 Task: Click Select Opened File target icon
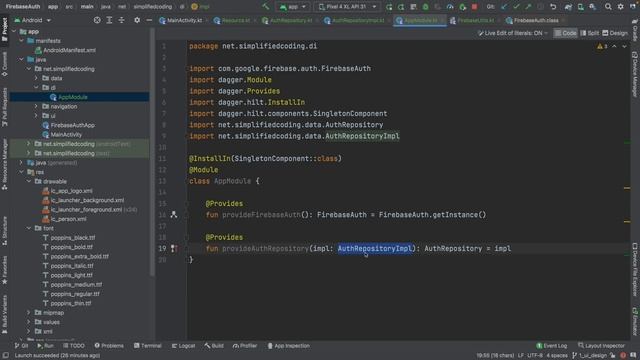coord(97,20)
